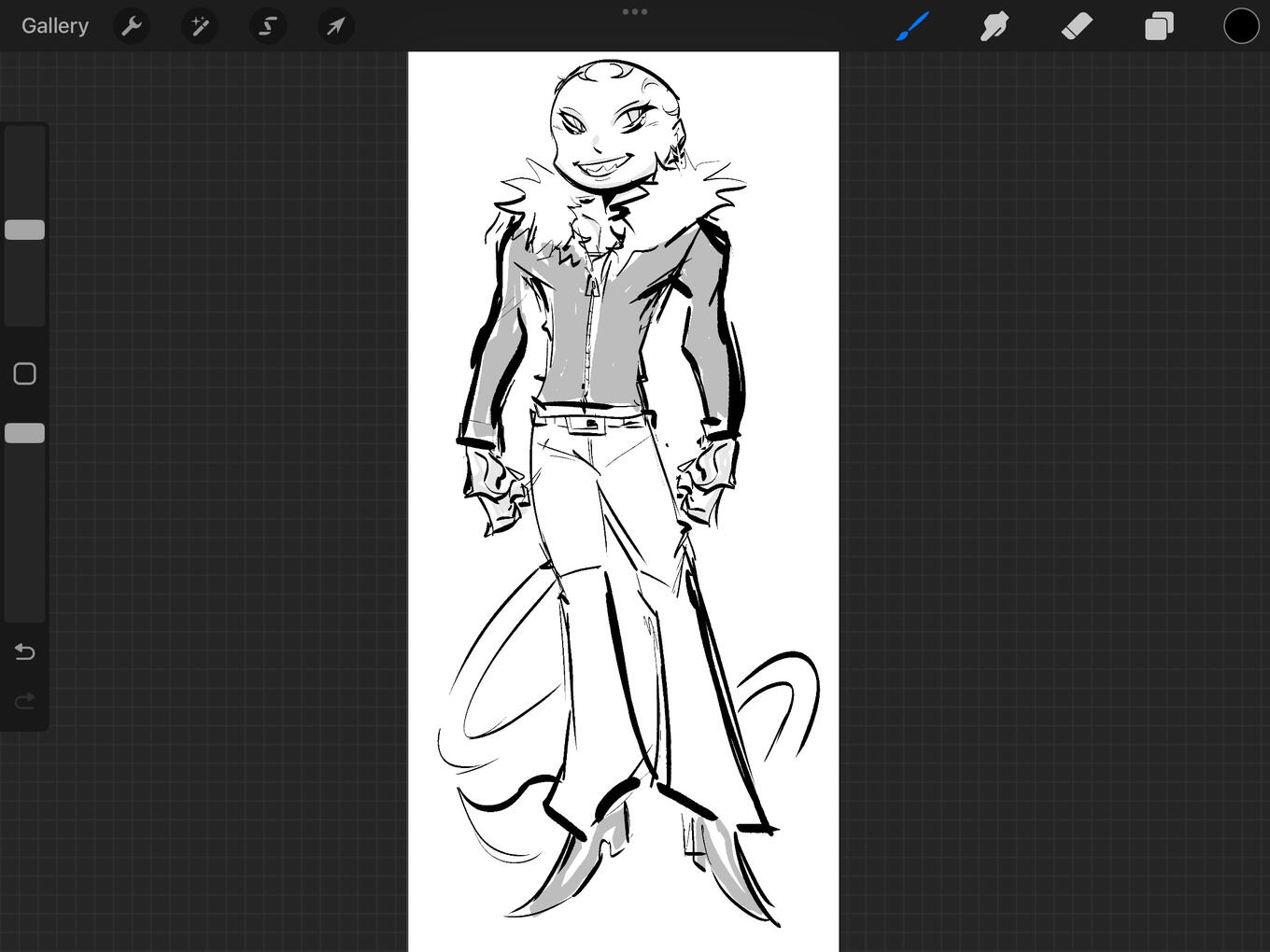Open the Layers panel
The width and height of the screenshot is (1270, 952).
click(1159, 26)
